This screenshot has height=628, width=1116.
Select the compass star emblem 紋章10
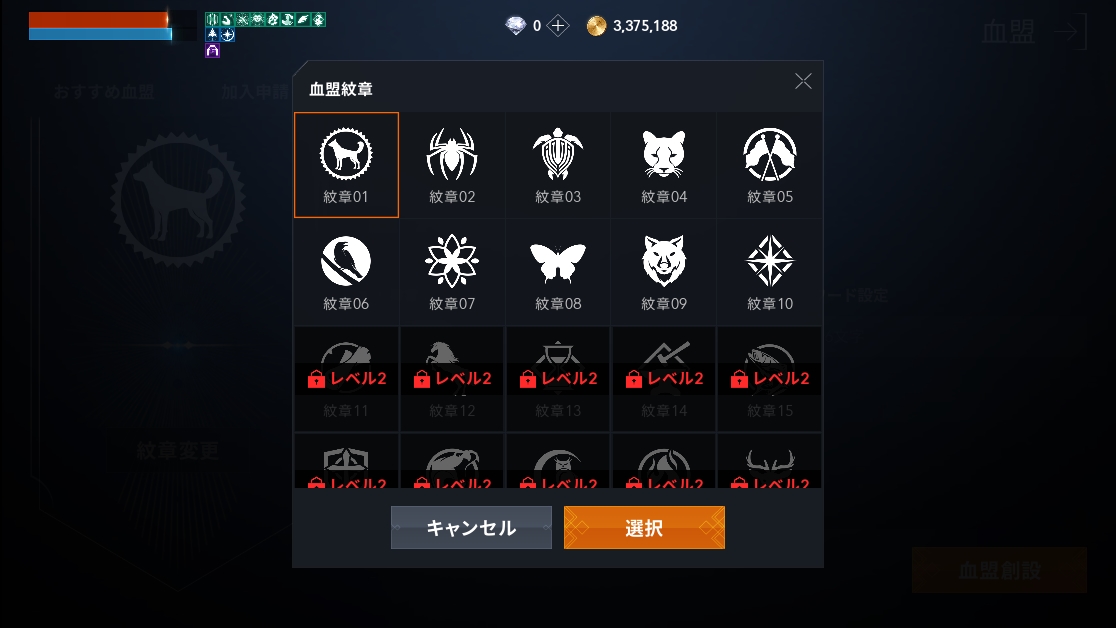pos(769,272)
